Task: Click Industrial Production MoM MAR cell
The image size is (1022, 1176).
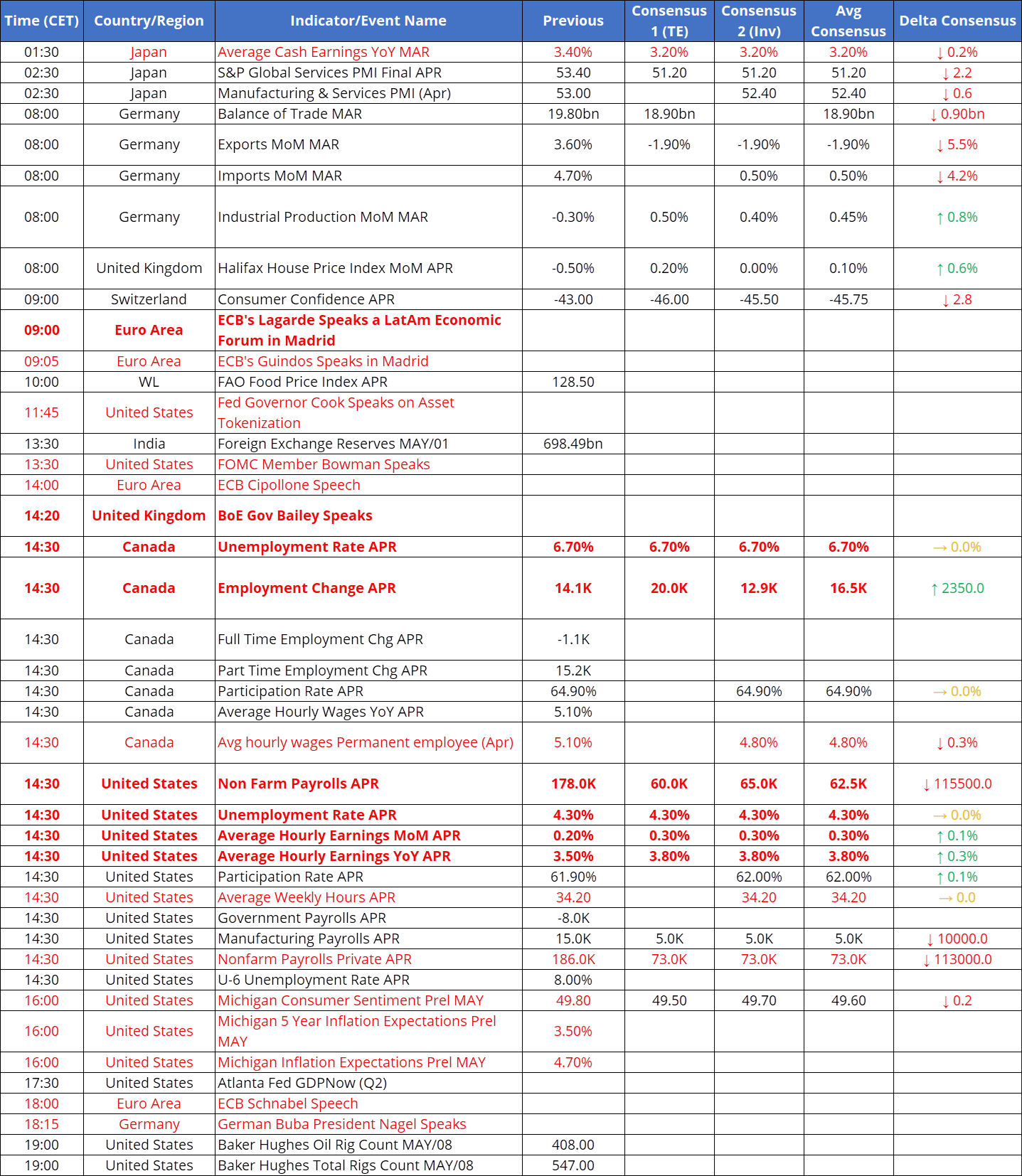Action: tap(368, 217)
